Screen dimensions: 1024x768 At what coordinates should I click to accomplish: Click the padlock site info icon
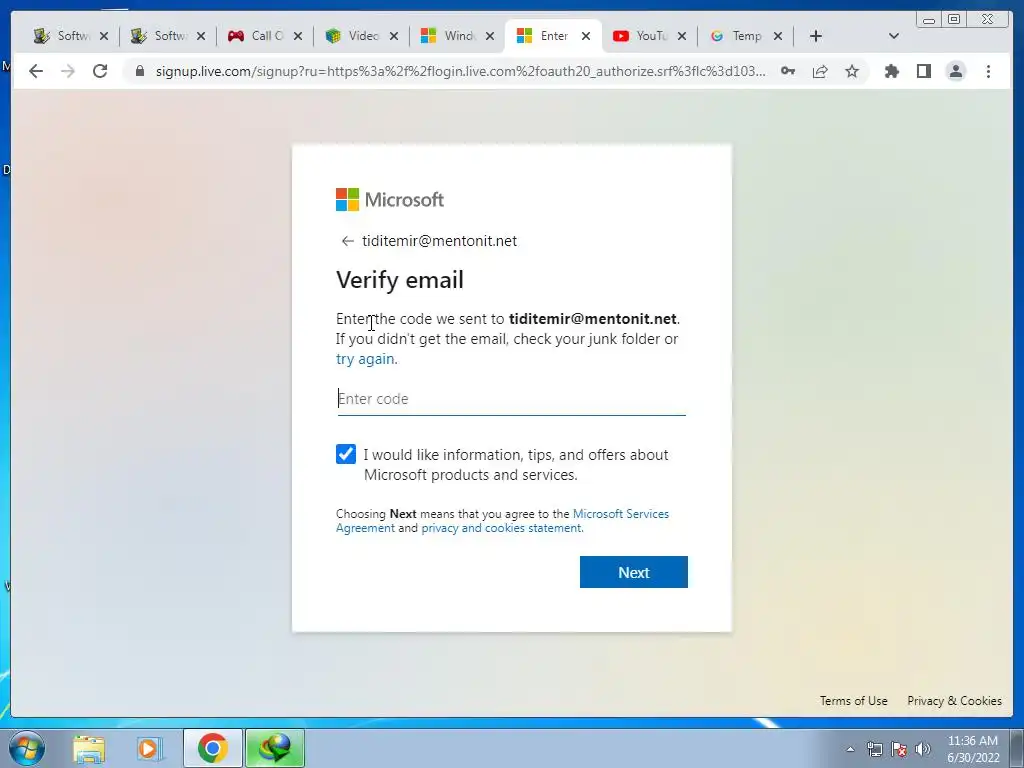tap(139, 71)
